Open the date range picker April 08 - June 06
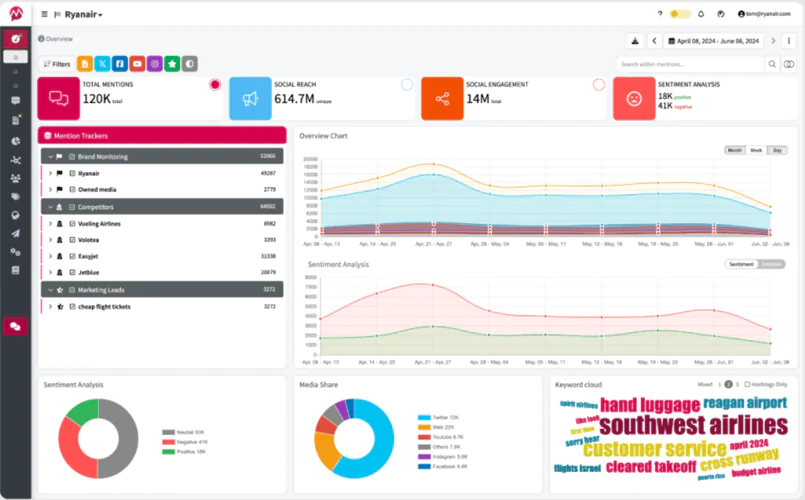The height and width of the screenshot is (500, 805). coord(714,41)
